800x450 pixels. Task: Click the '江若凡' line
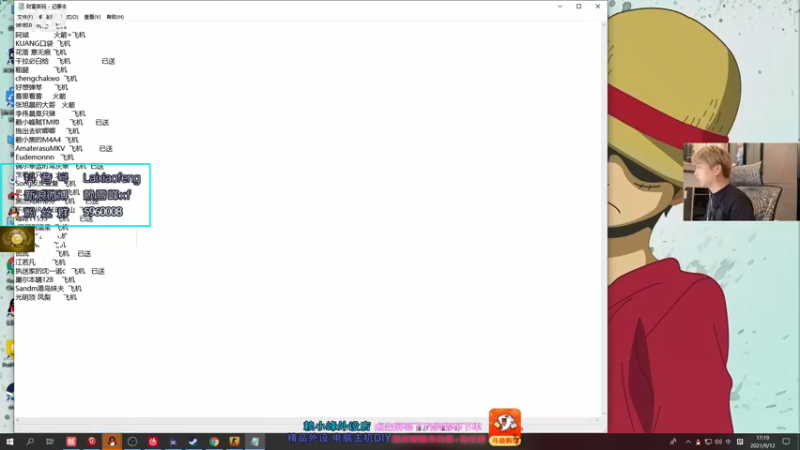[40, 262]
